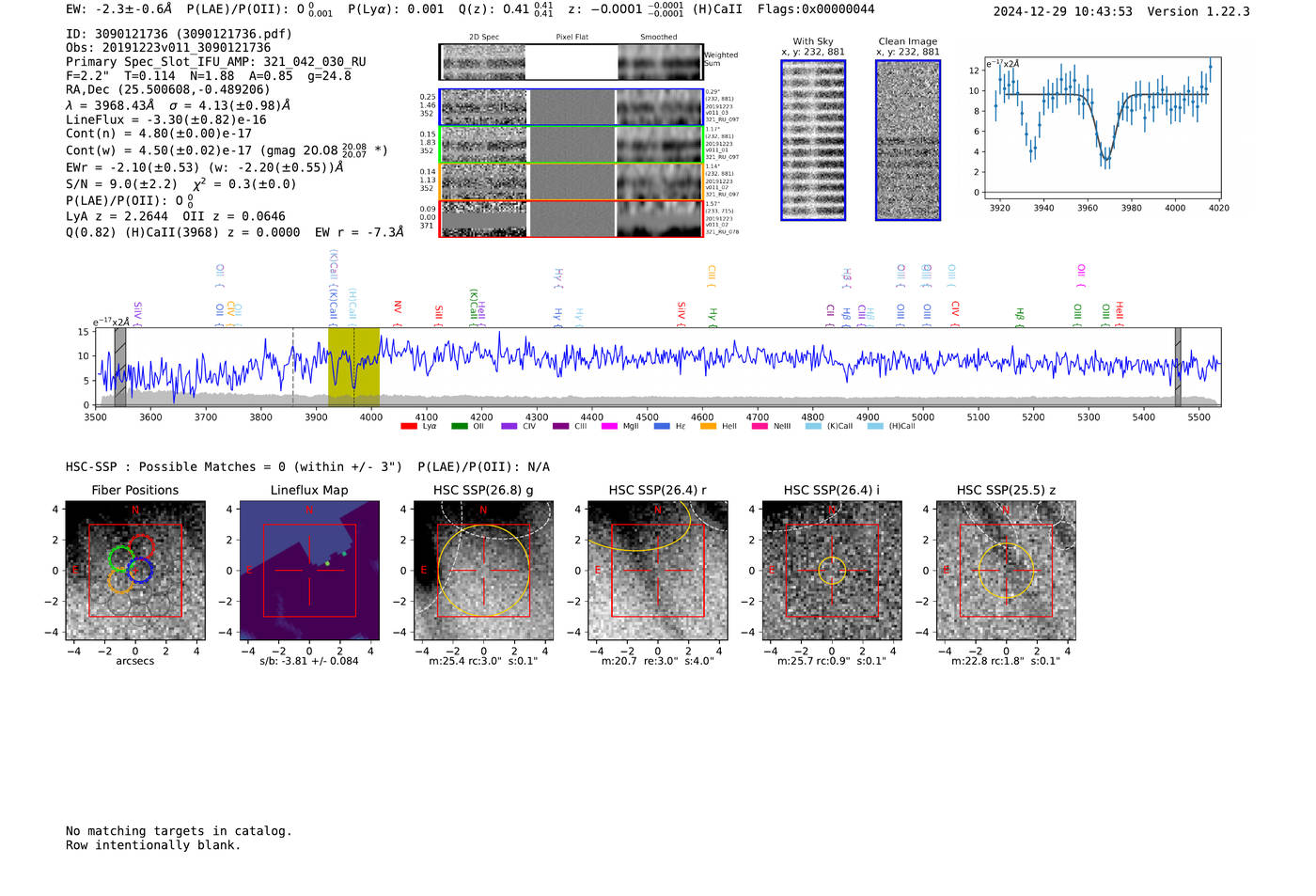The height and width of the screenshot is (896, 1316).
Task: Click the 'Smoothed' column header
Action: [x=658, y=37]
